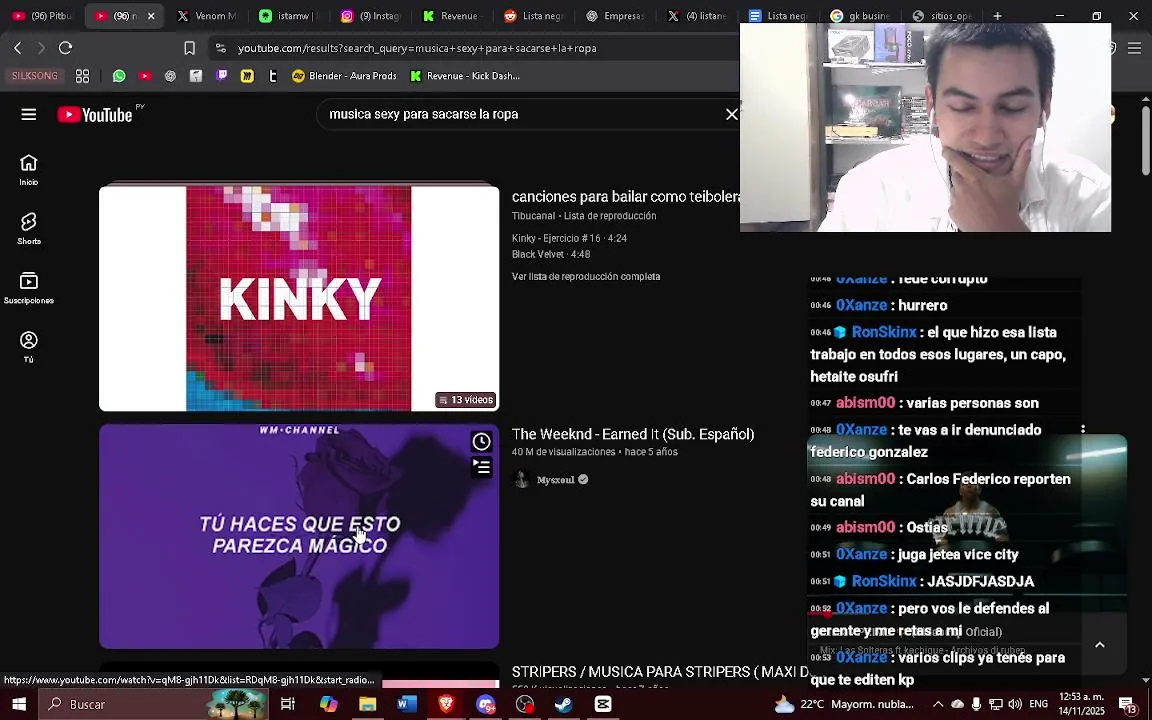Open a new browser tab

pos(997,15)
